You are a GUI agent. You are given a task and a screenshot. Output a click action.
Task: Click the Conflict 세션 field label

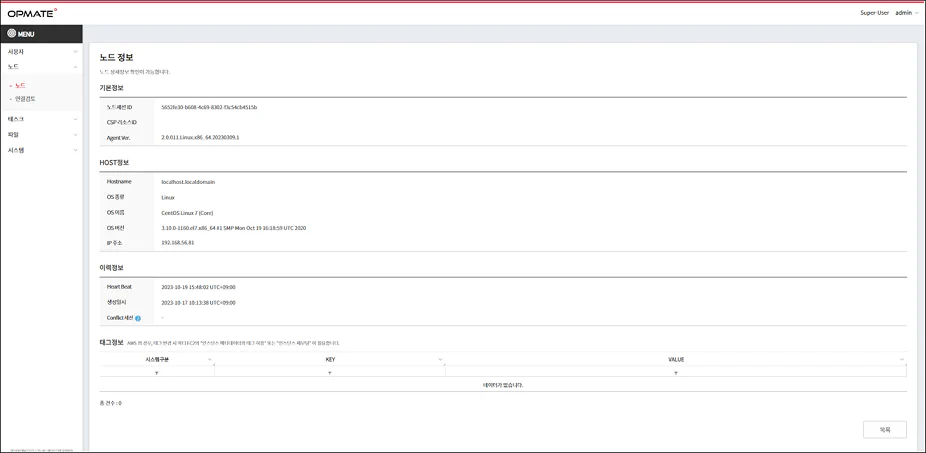(x=120, y=318)
